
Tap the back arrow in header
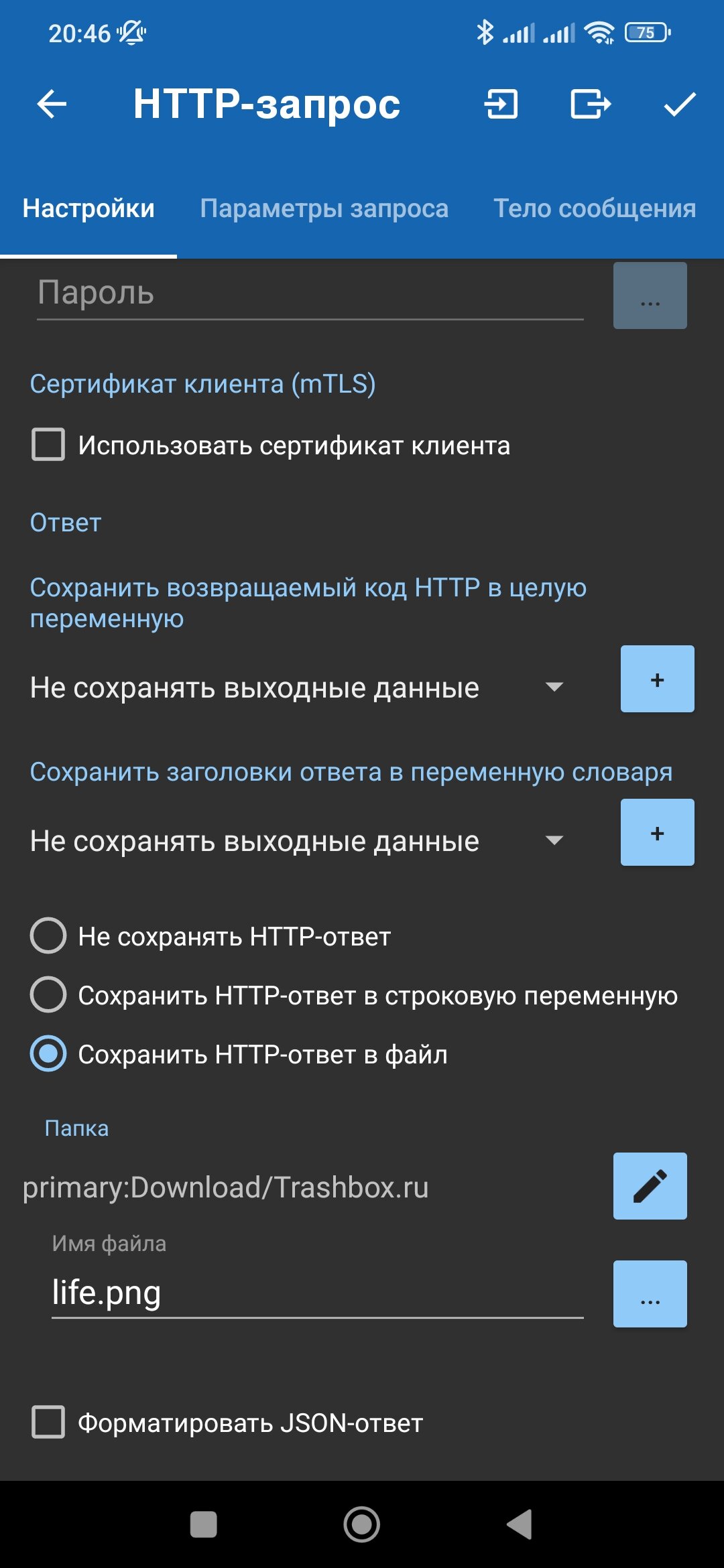(x=52, y=105)
